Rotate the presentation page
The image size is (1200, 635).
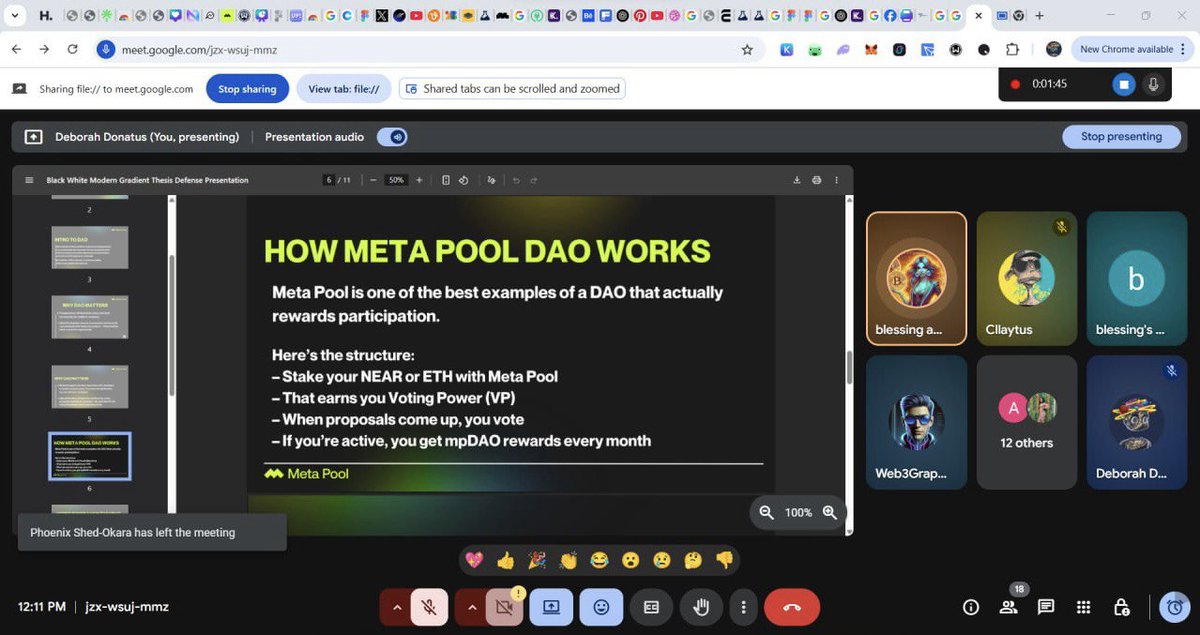463,180
